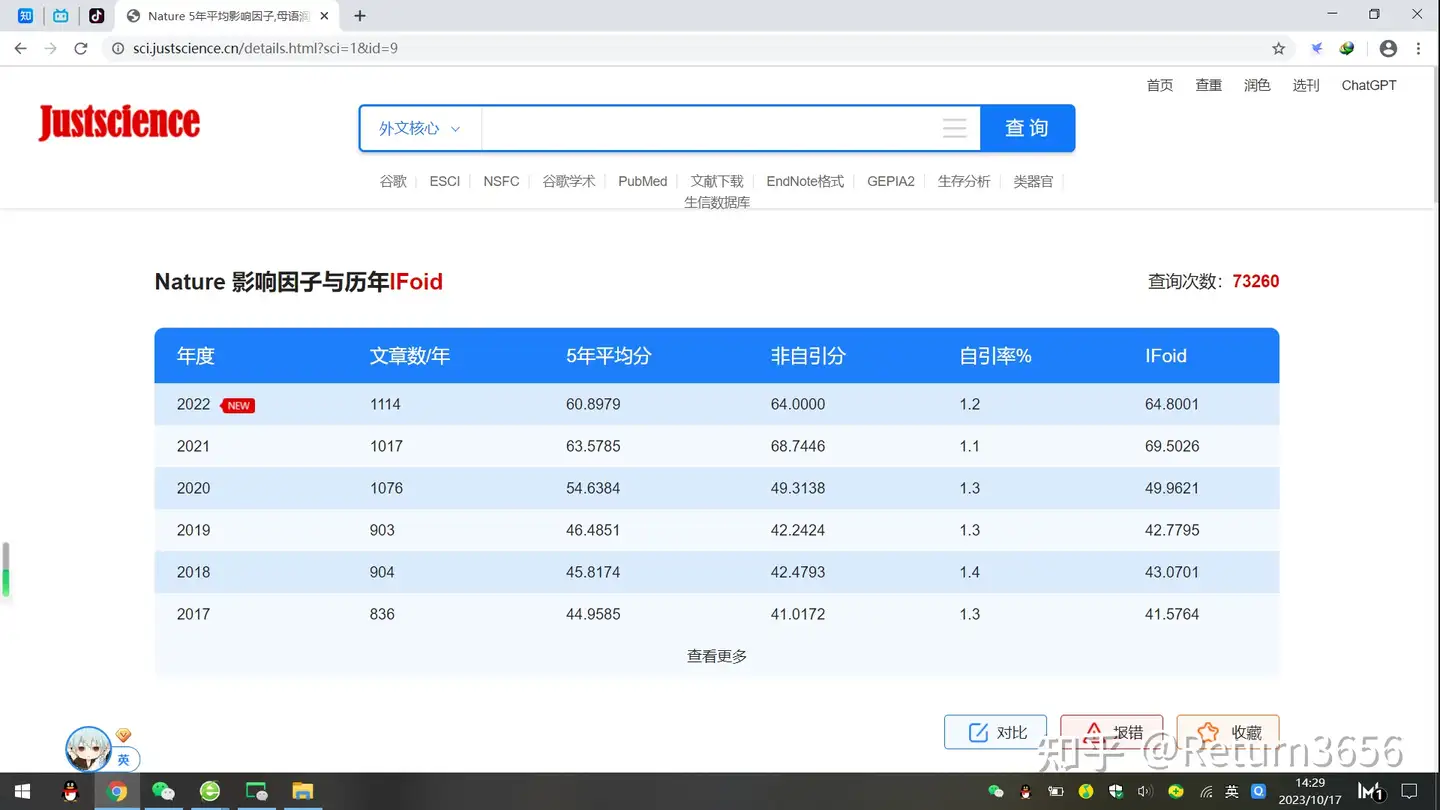Switch to the Zhihu pinned tab

(x=25, y=16)
